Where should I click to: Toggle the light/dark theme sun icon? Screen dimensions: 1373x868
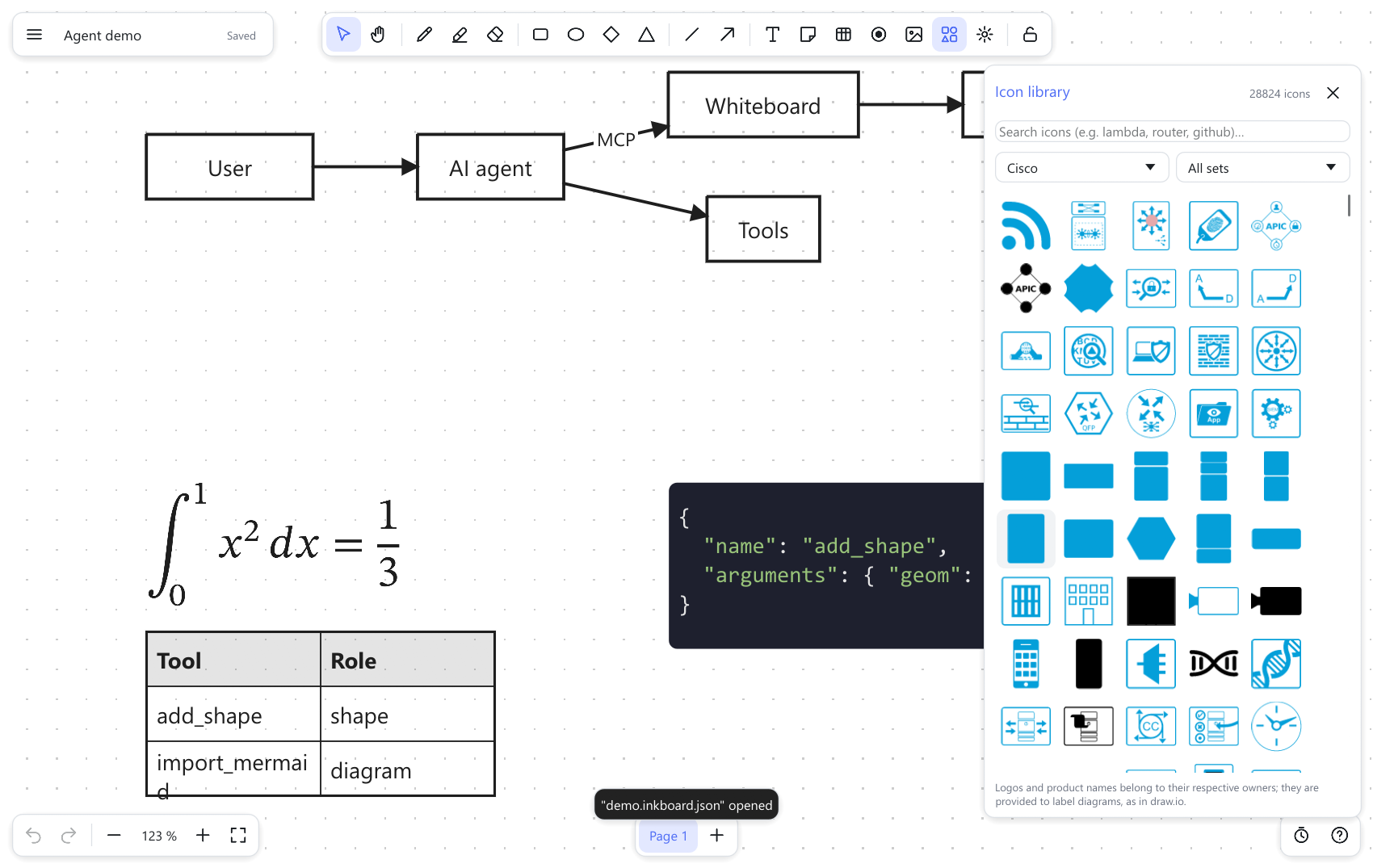(985, 35)
